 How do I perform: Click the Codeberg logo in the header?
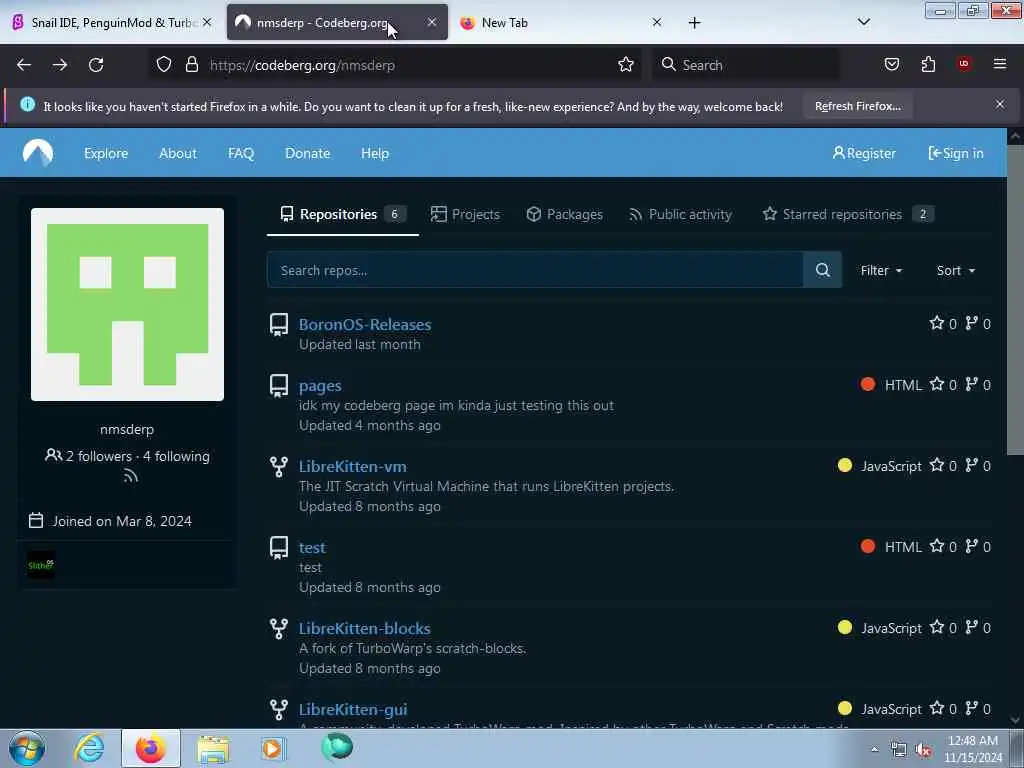click(38, 153)
